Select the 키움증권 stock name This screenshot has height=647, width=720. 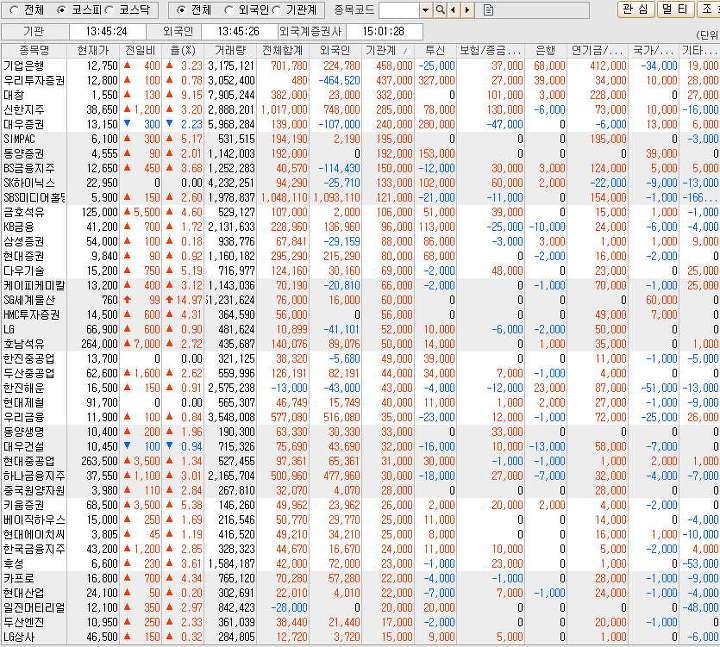(x=23, y=505)
